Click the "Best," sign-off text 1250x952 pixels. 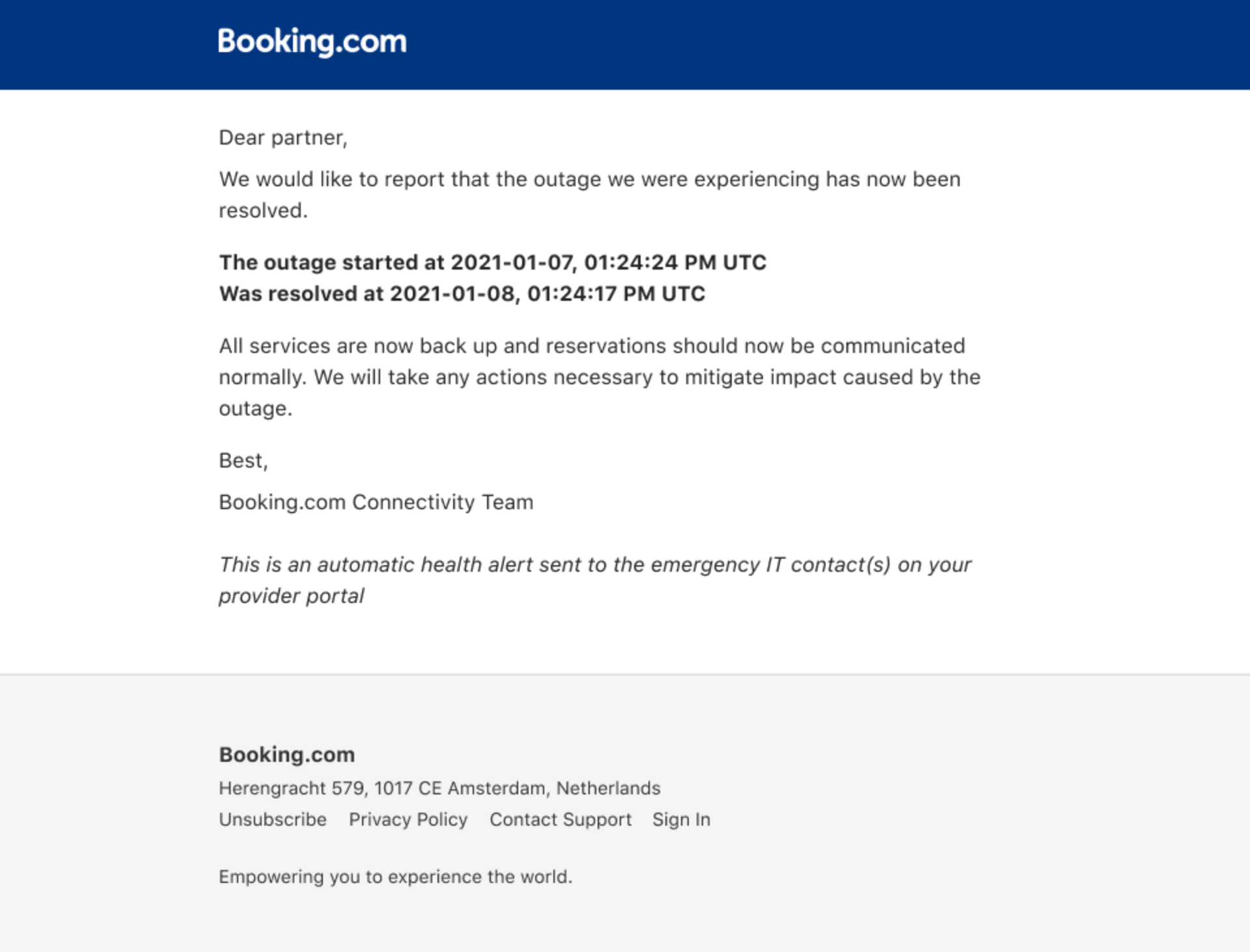coord(243,460)
